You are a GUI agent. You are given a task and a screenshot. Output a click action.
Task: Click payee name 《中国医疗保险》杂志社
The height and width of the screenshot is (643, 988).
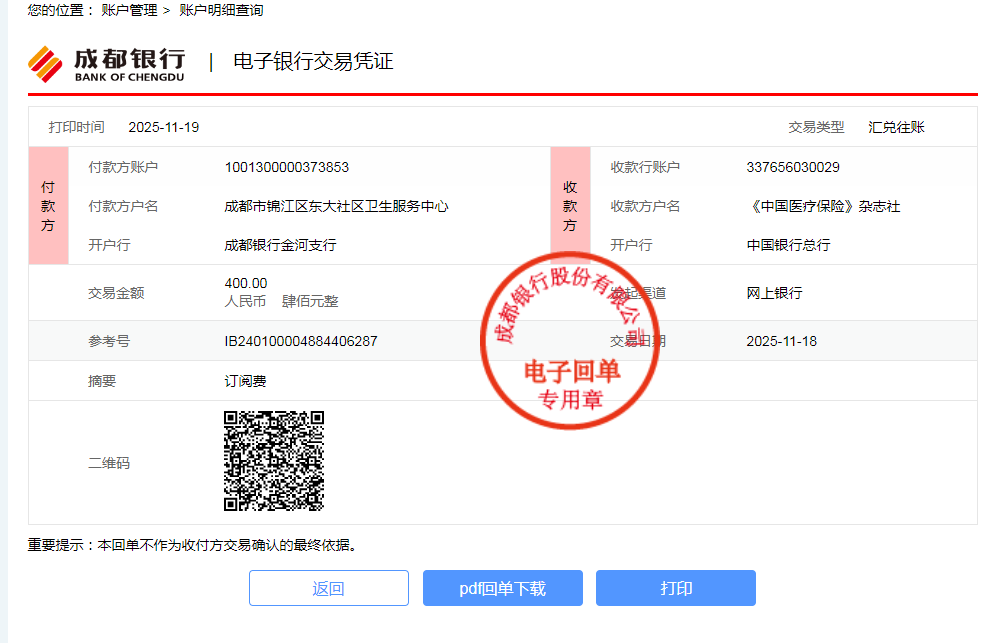(822, 206)
